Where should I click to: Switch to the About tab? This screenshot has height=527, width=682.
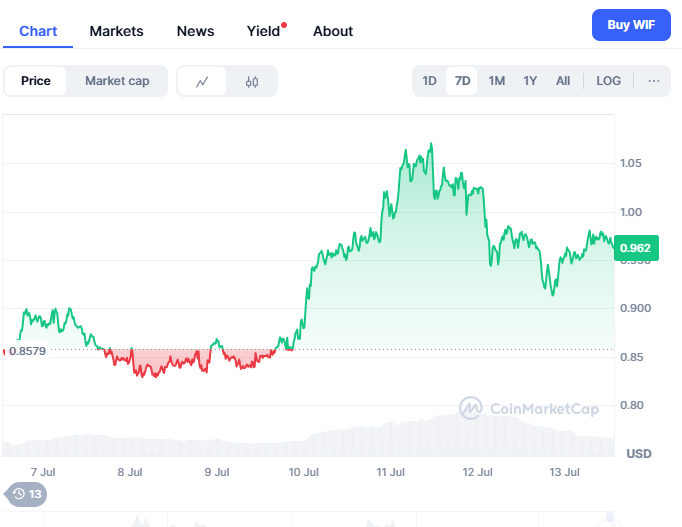coord(333,31)
